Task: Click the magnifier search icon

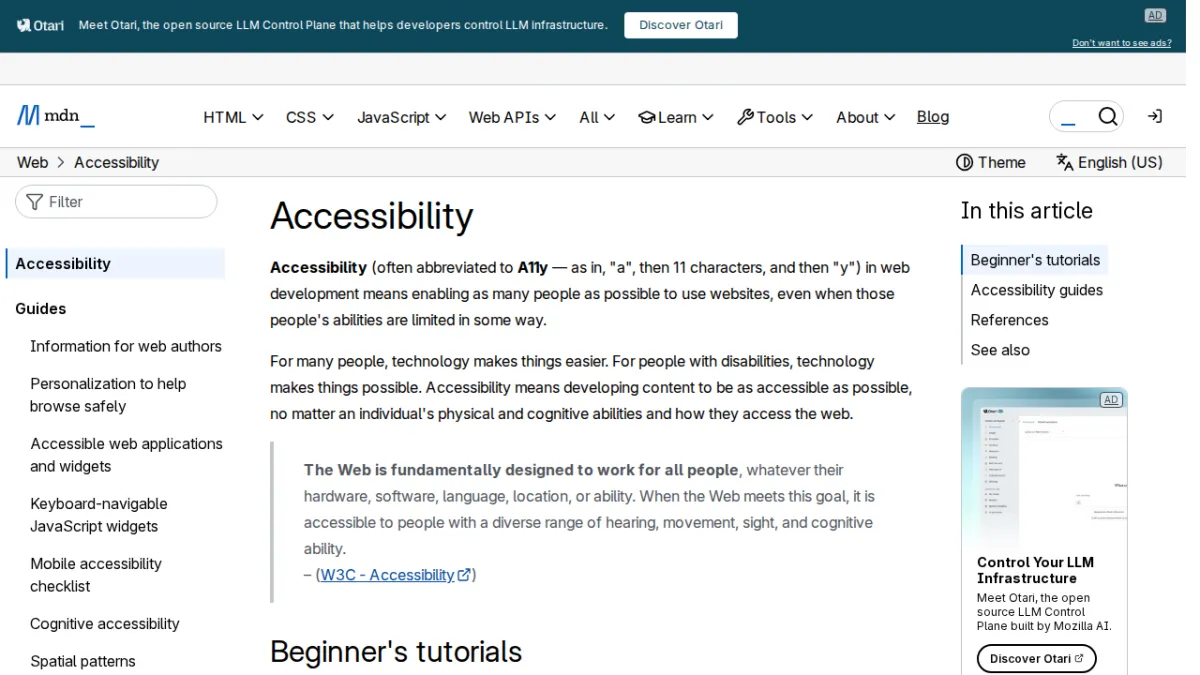Action: click(1107, 117)
